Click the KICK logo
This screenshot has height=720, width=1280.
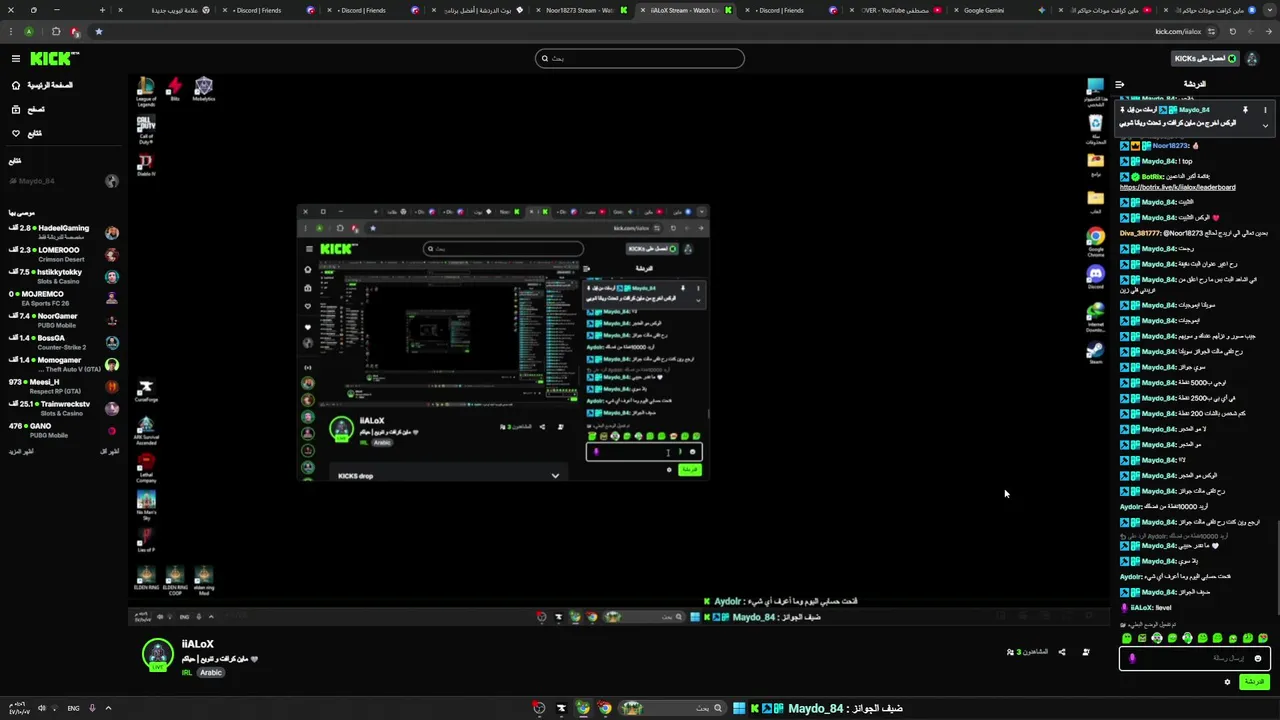[x=54, y=59]
